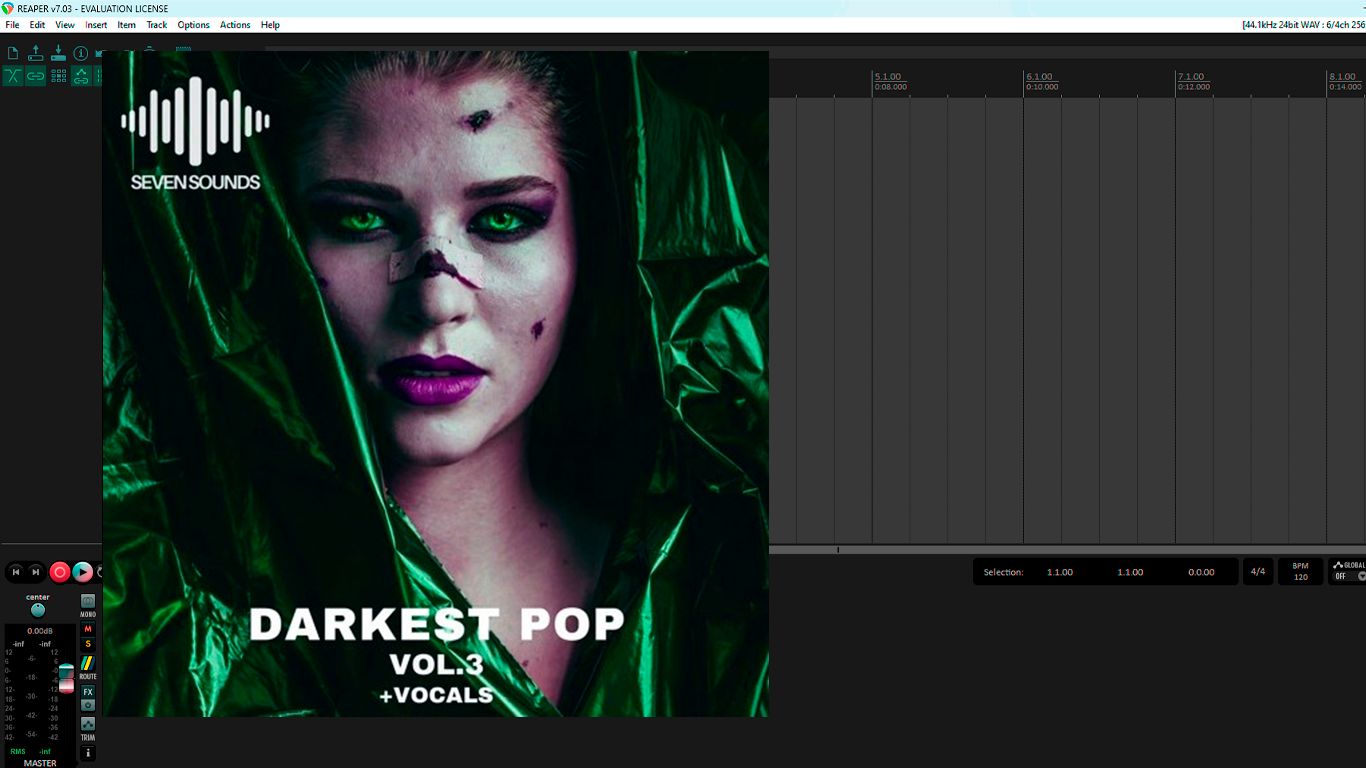This screenshot has height=768, width=1366.
Task: Open a project using the upload-arrow toolbar icon
Action: 36,53
